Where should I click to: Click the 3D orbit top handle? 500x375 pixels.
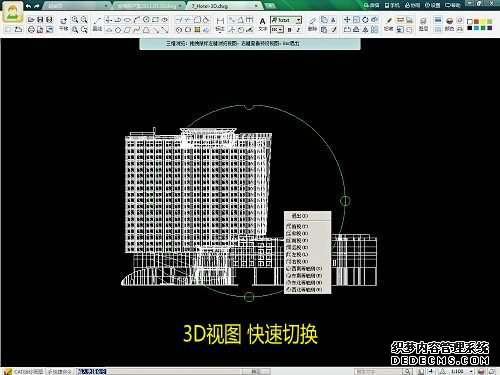(x=249, y=107)
